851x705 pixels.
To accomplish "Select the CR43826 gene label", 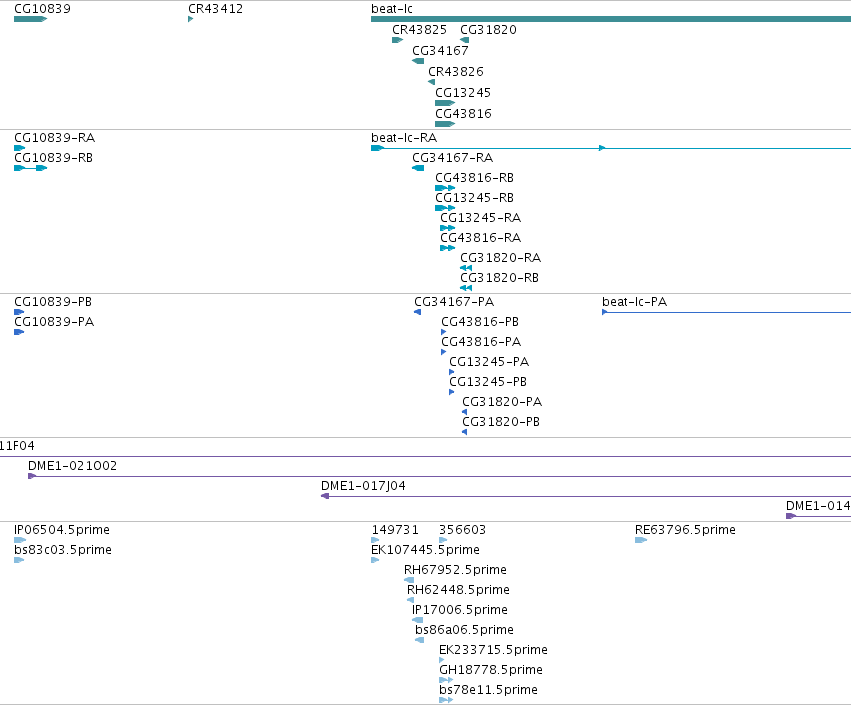I will click(456, 72).
